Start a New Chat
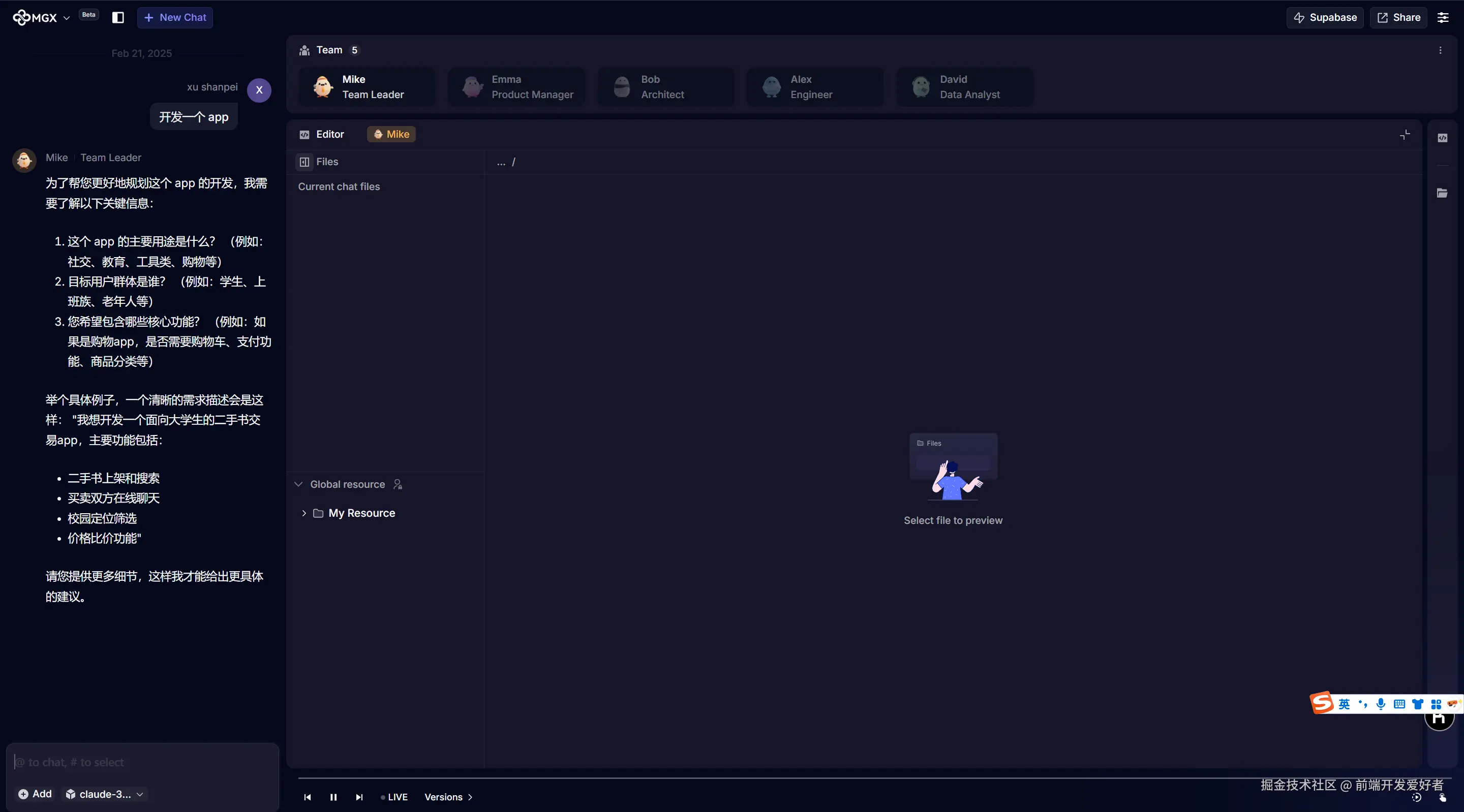 tap(175, 18)
